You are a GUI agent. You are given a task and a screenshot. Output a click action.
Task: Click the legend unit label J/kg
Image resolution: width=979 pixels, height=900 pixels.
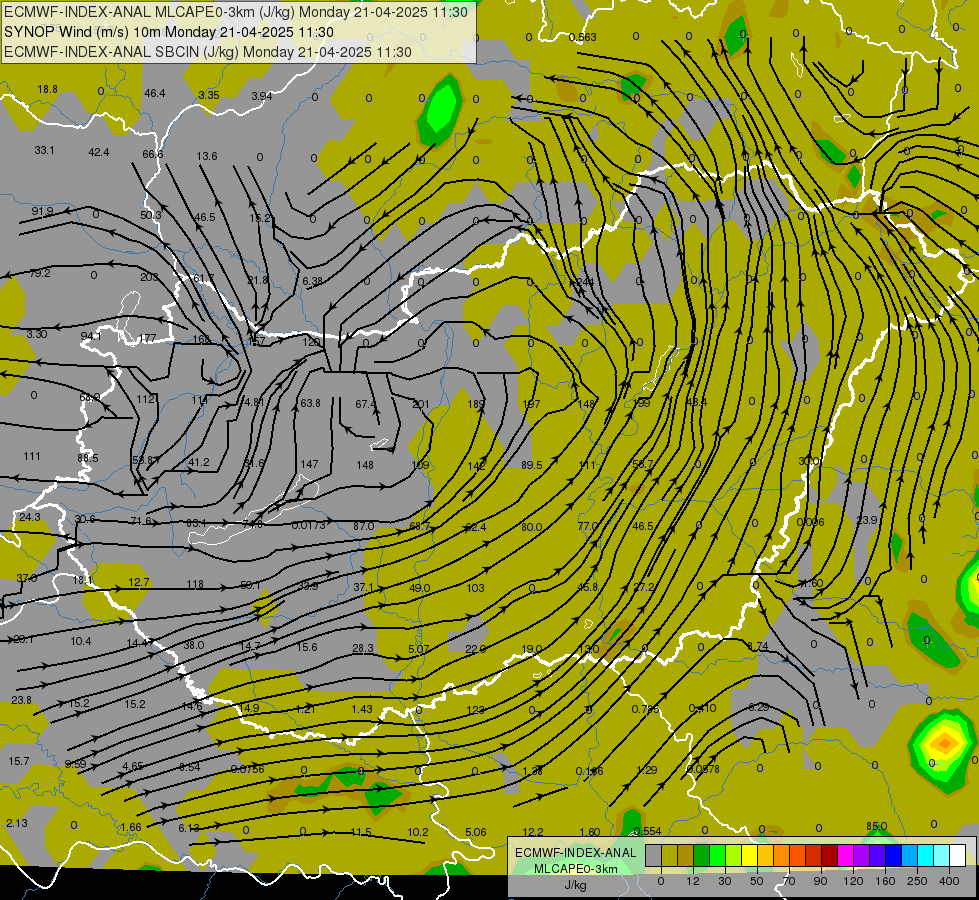click(x=575, y=885)
